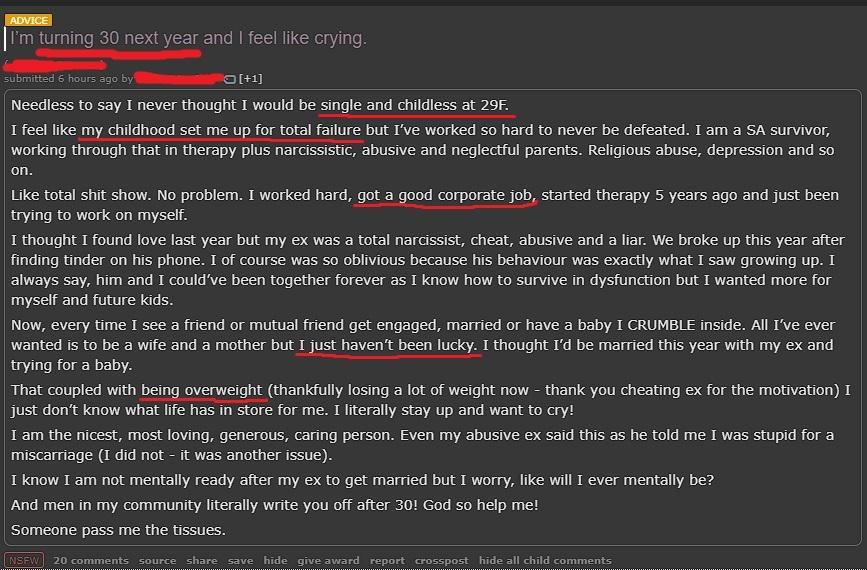Click the [+1] vote weight indicator
867x570 pixels.
250,79
